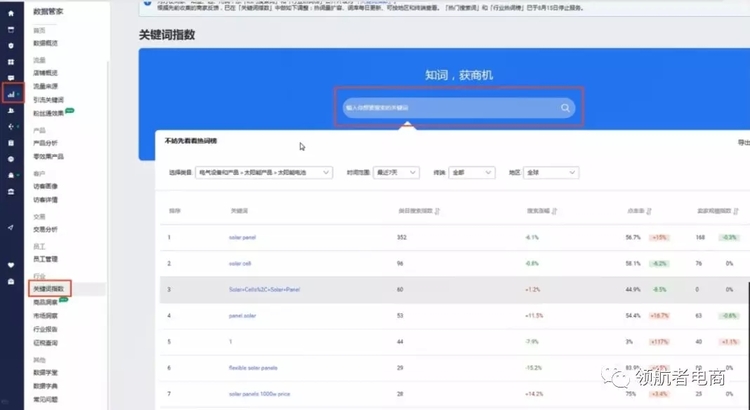
Task: Open 流量来源 menu item
Action: click(45, 86)
